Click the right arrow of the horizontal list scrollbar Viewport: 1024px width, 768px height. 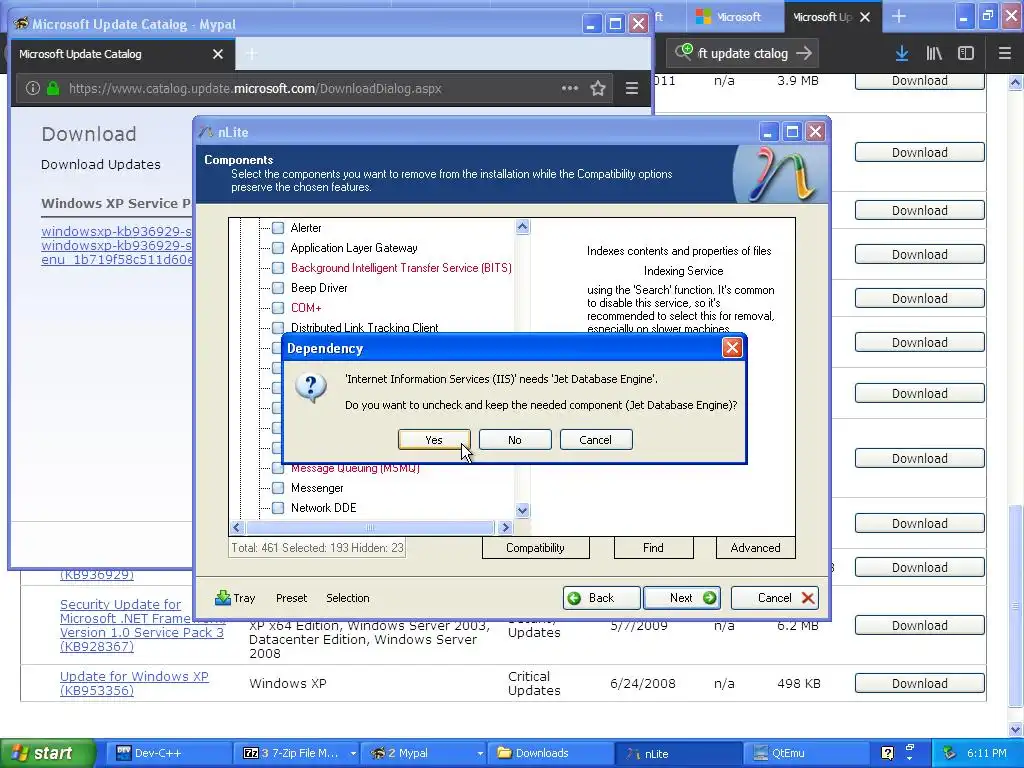click(505, 527)
